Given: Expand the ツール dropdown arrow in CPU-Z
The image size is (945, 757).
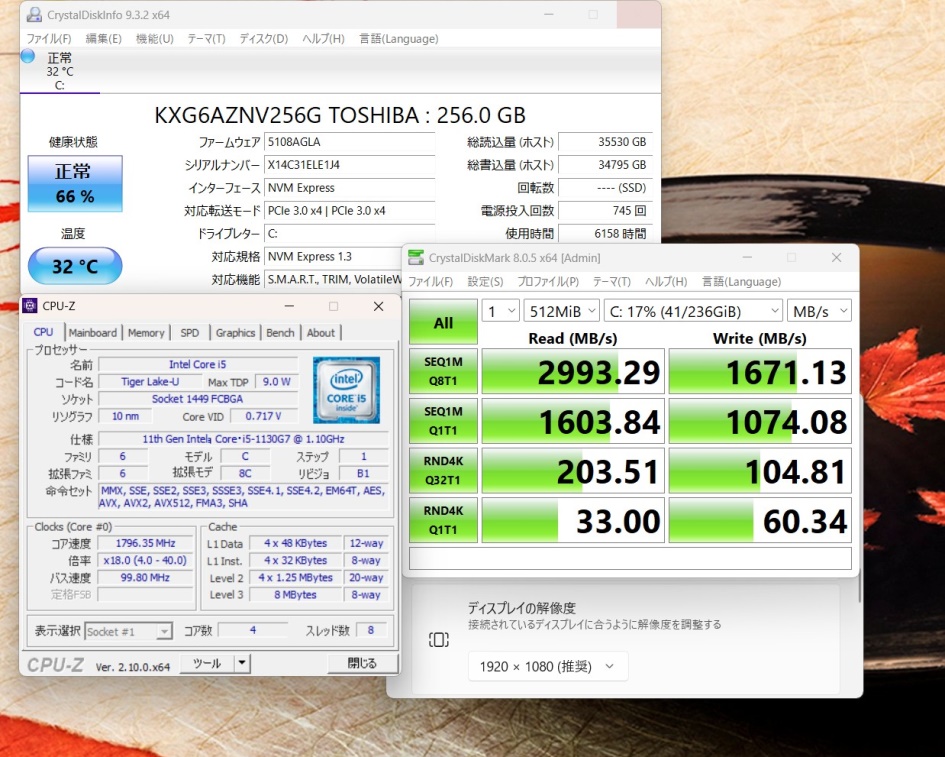Looking at the screenshot, I should click(x=242, y=663).
